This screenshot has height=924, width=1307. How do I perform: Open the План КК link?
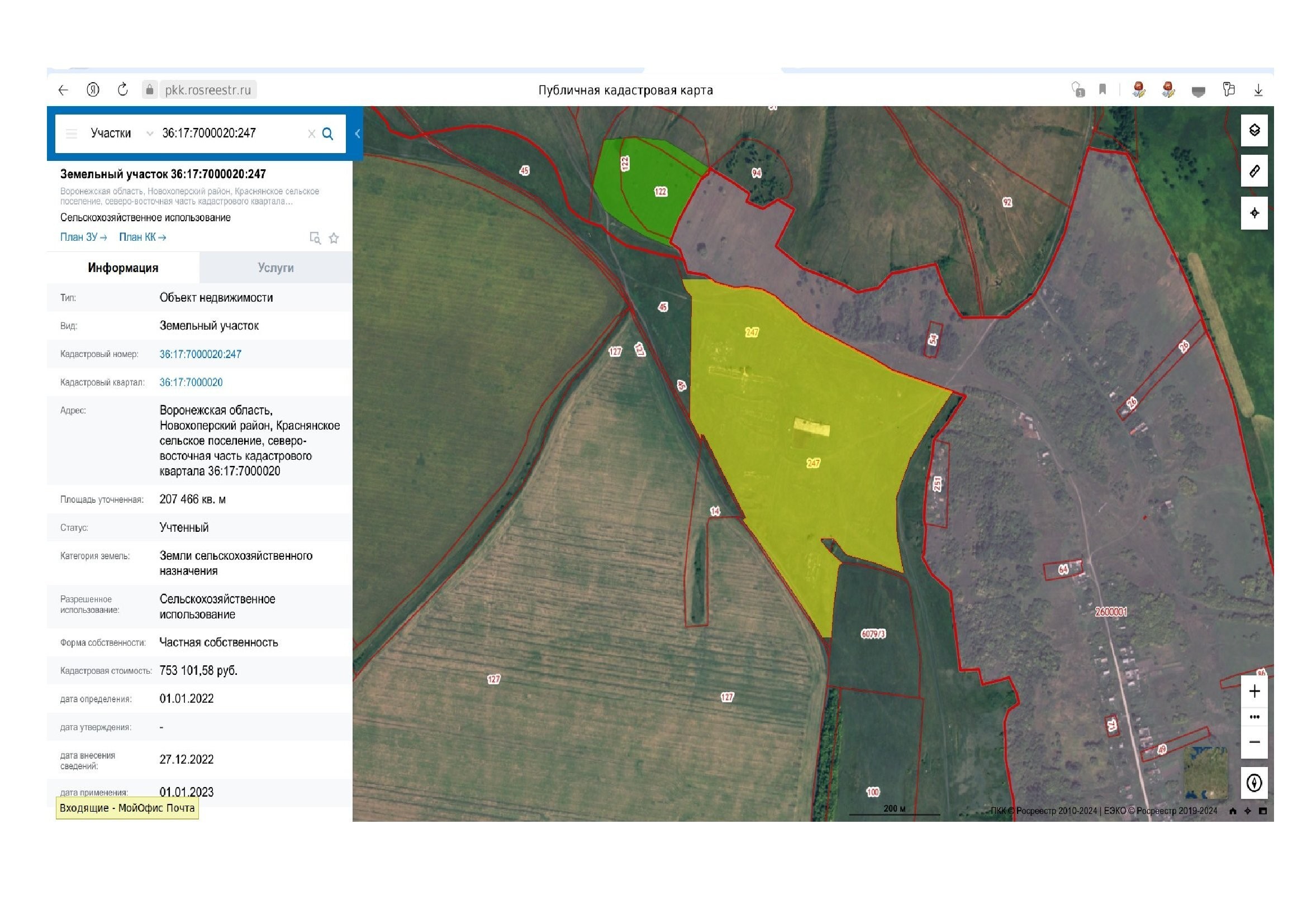[x=142, y=237]
